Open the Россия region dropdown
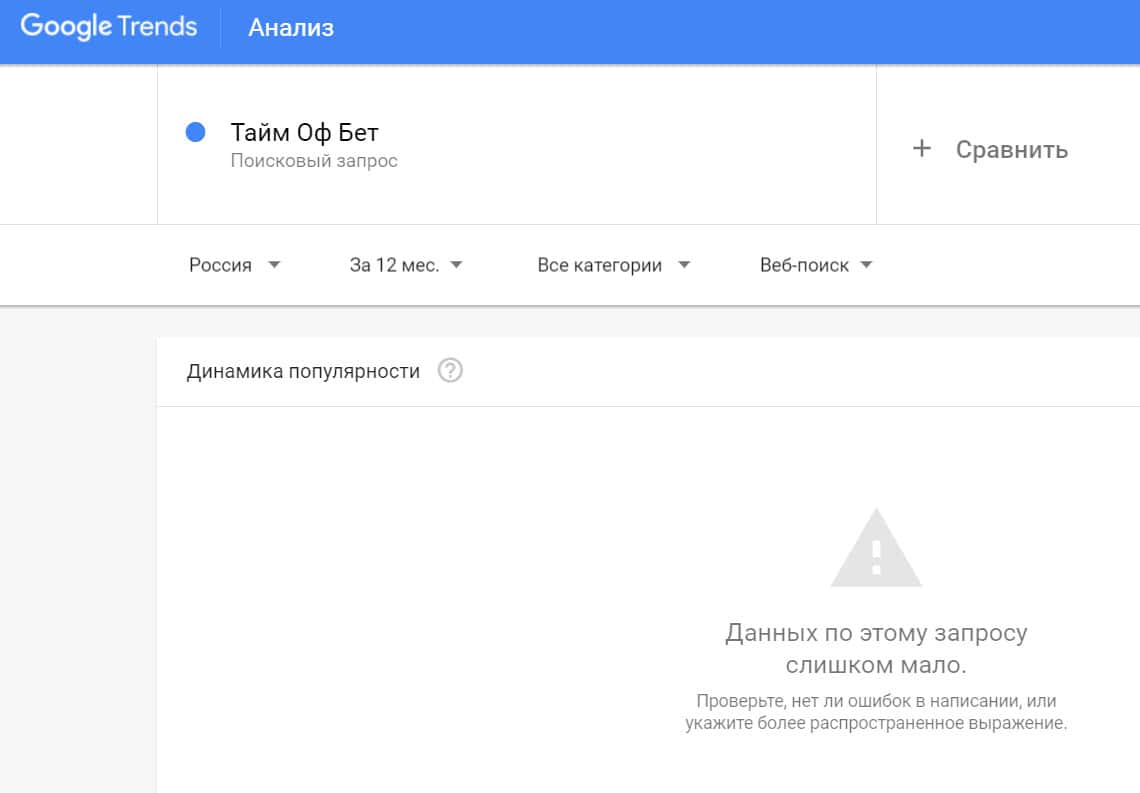The height and width of the screenshot is (793, 1140). 221,265
